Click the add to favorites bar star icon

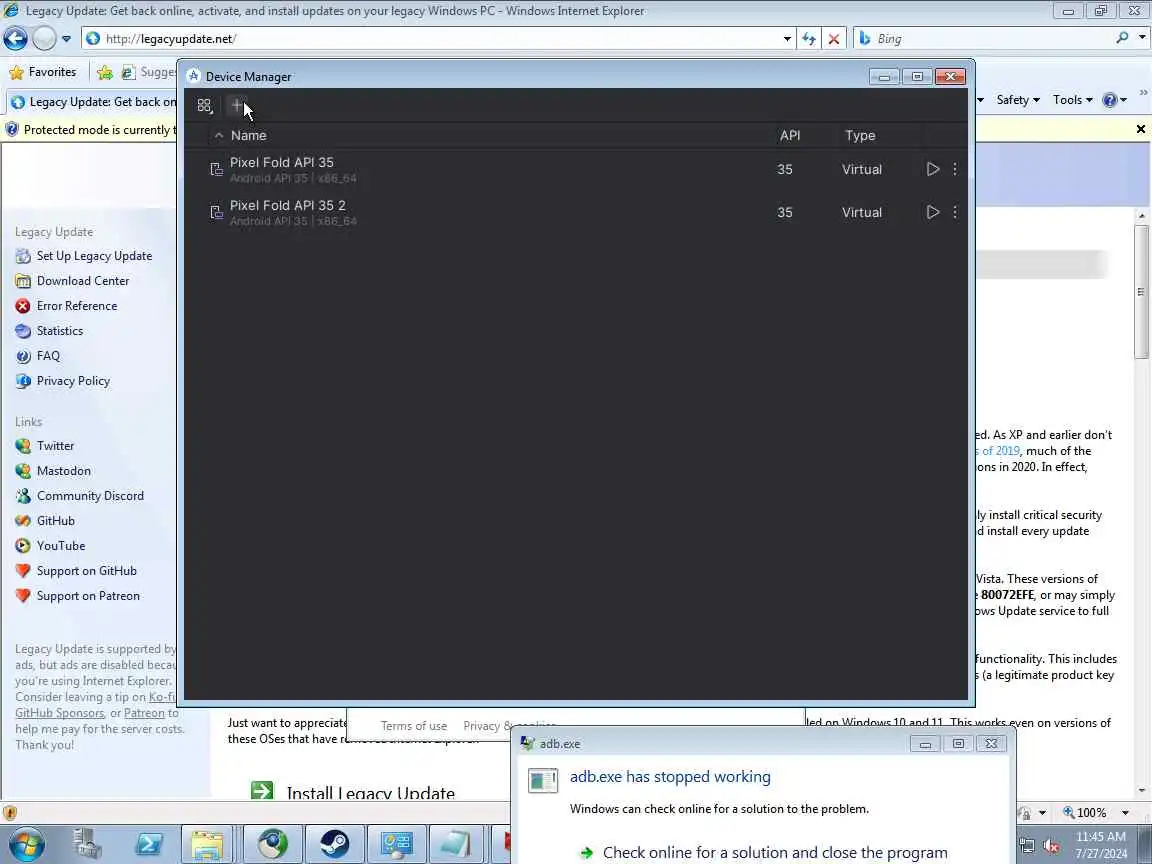105,72
